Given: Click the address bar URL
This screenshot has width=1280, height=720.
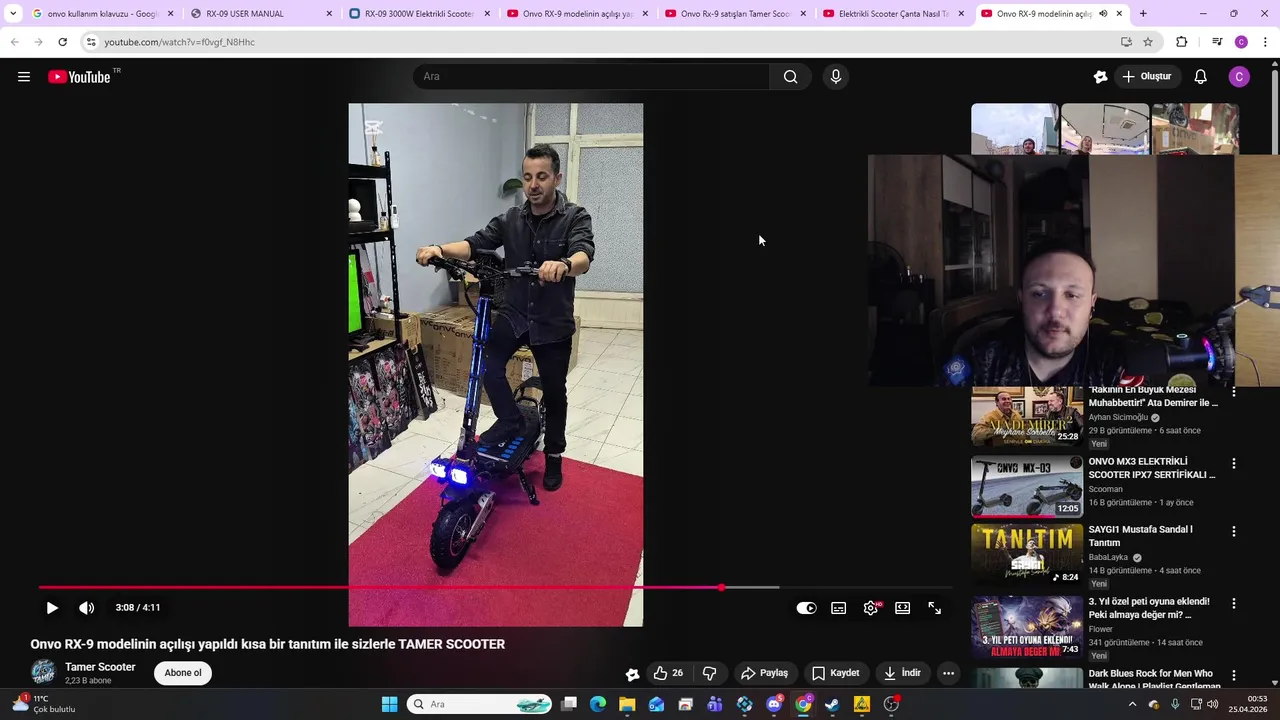Looking at the screenshot, I should coord(180,42).
